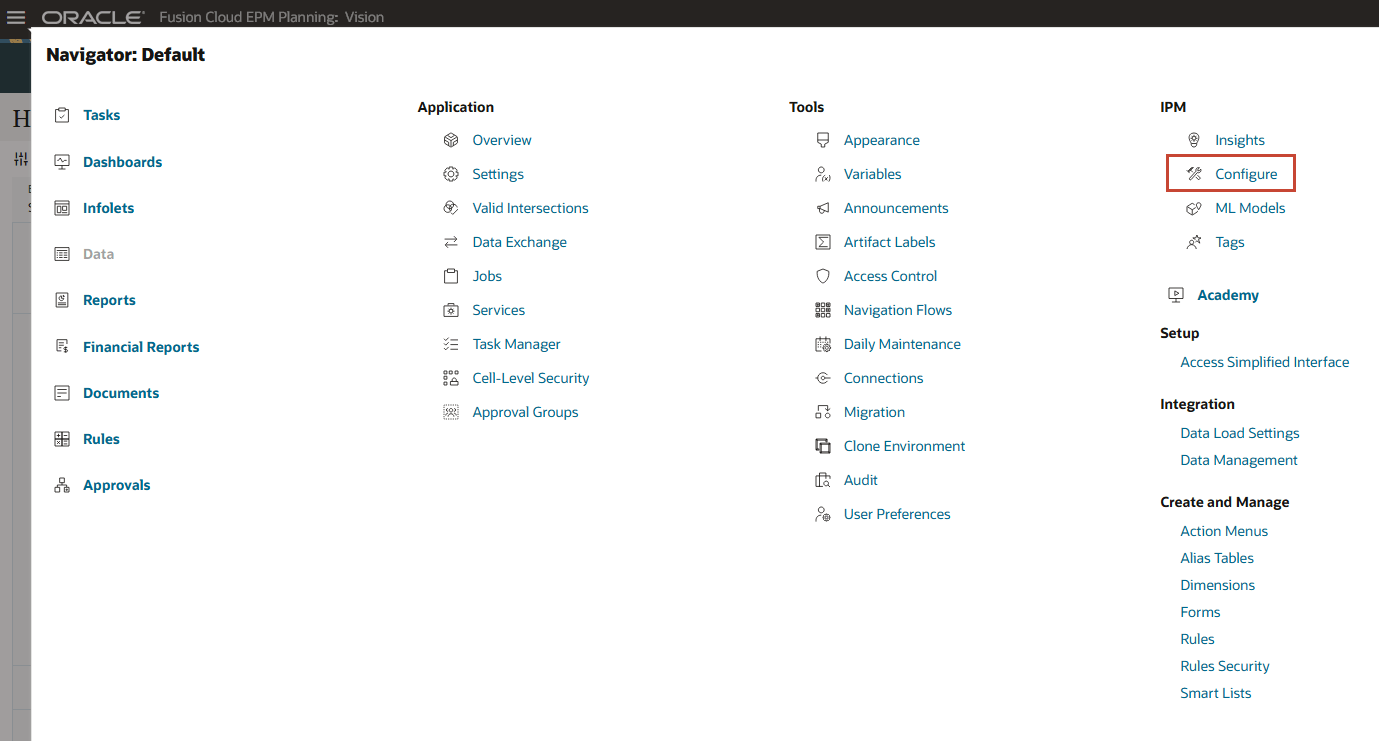1379x741 pixels.
Task: Open the Valid Intersections page
Action: (530, 208)
